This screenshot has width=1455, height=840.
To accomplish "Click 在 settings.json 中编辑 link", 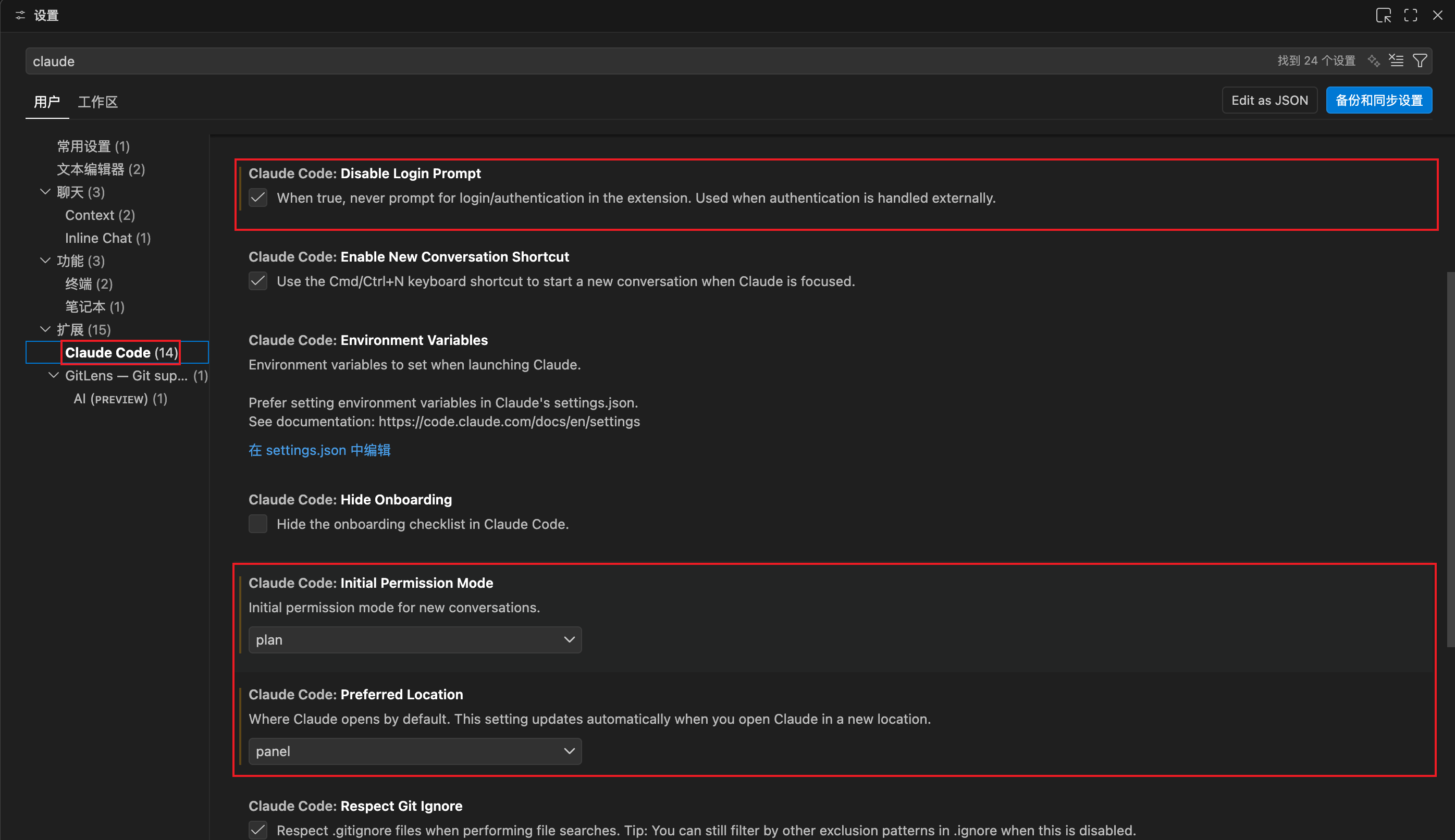I will click(x=319, y=451).
